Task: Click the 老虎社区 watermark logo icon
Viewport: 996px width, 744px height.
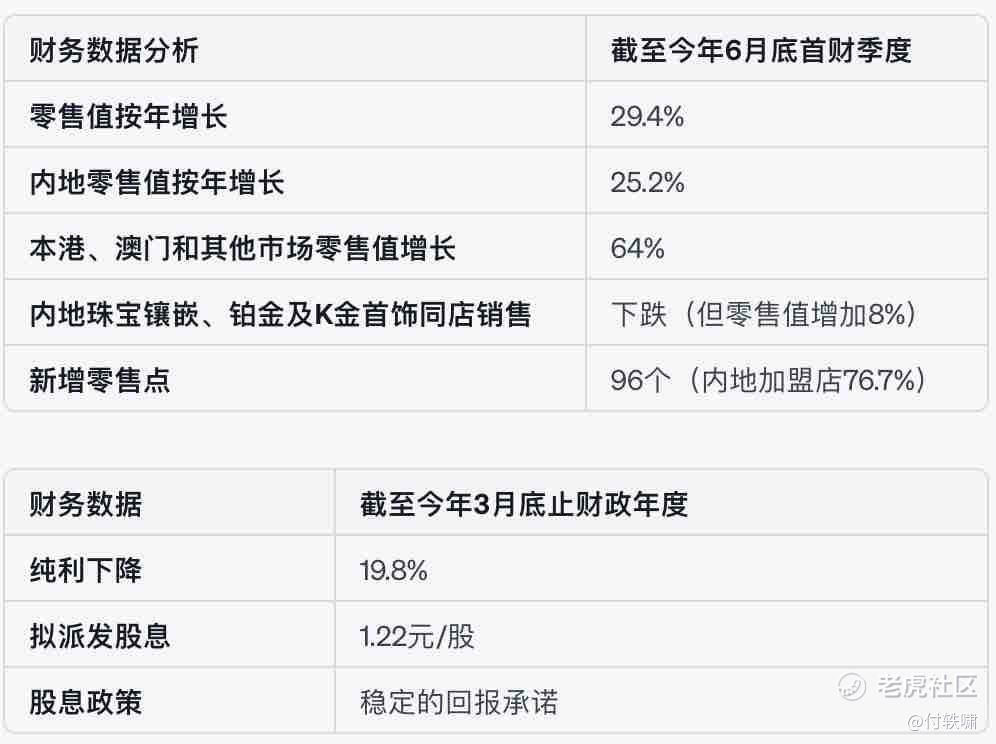Action: coord(852,686)
